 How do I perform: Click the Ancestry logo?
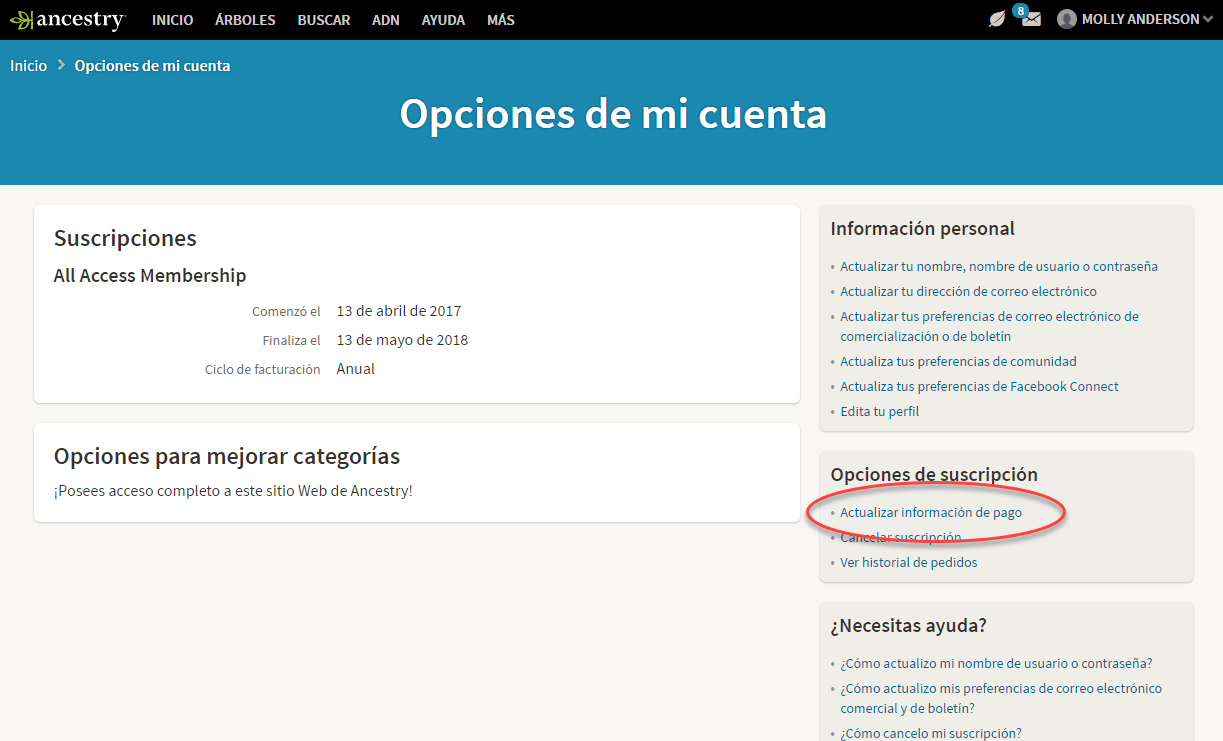click(67, 20)
